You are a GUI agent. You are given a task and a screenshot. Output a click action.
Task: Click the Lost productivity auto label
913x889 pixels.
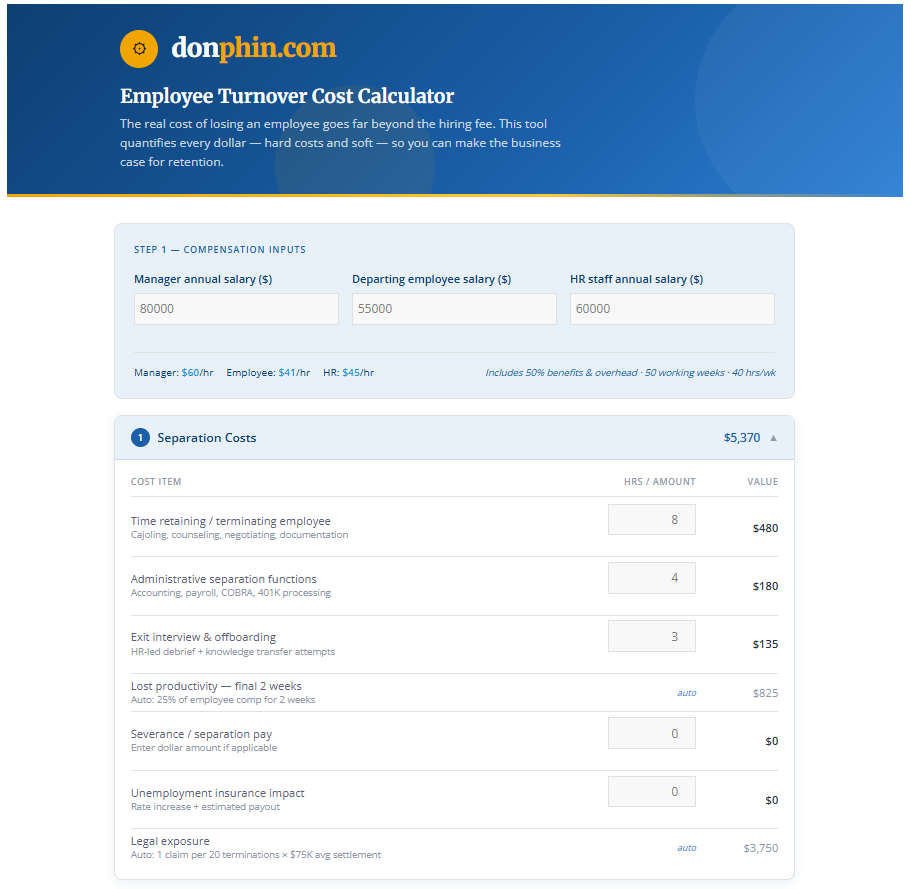tap(686, 693)
